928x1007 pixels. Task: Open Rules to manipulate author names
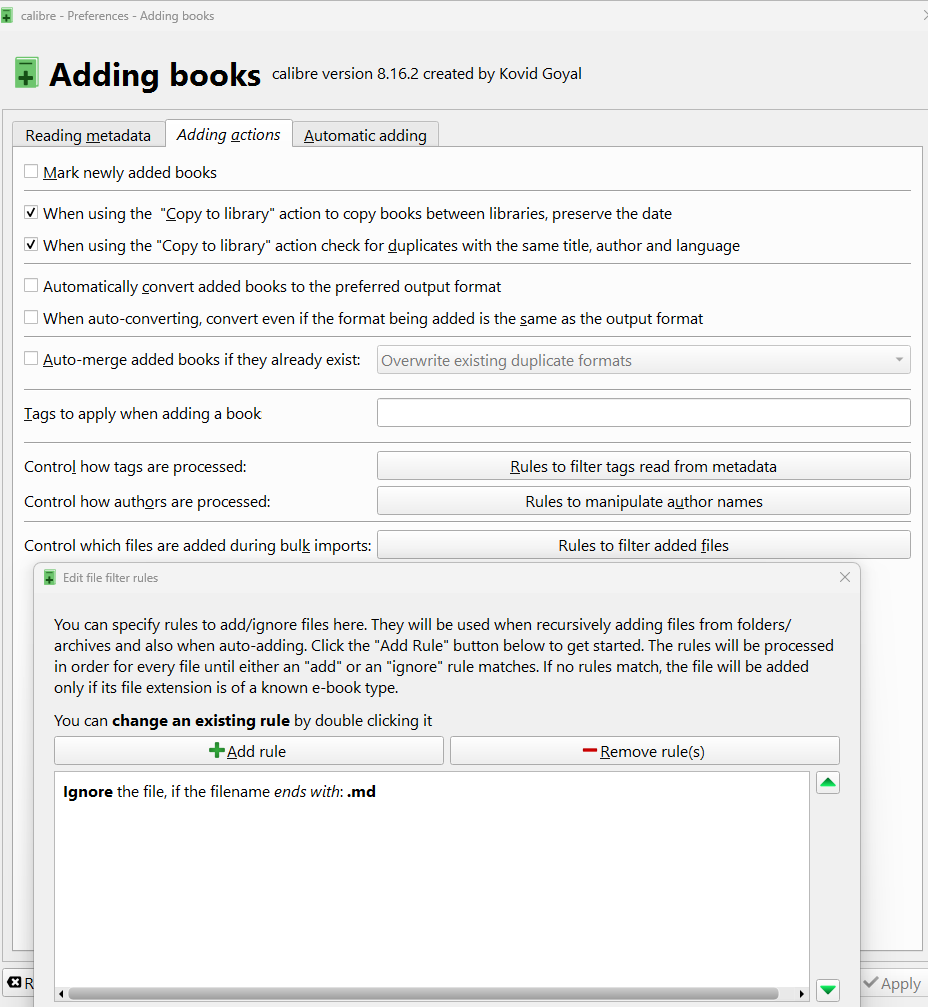643,502
